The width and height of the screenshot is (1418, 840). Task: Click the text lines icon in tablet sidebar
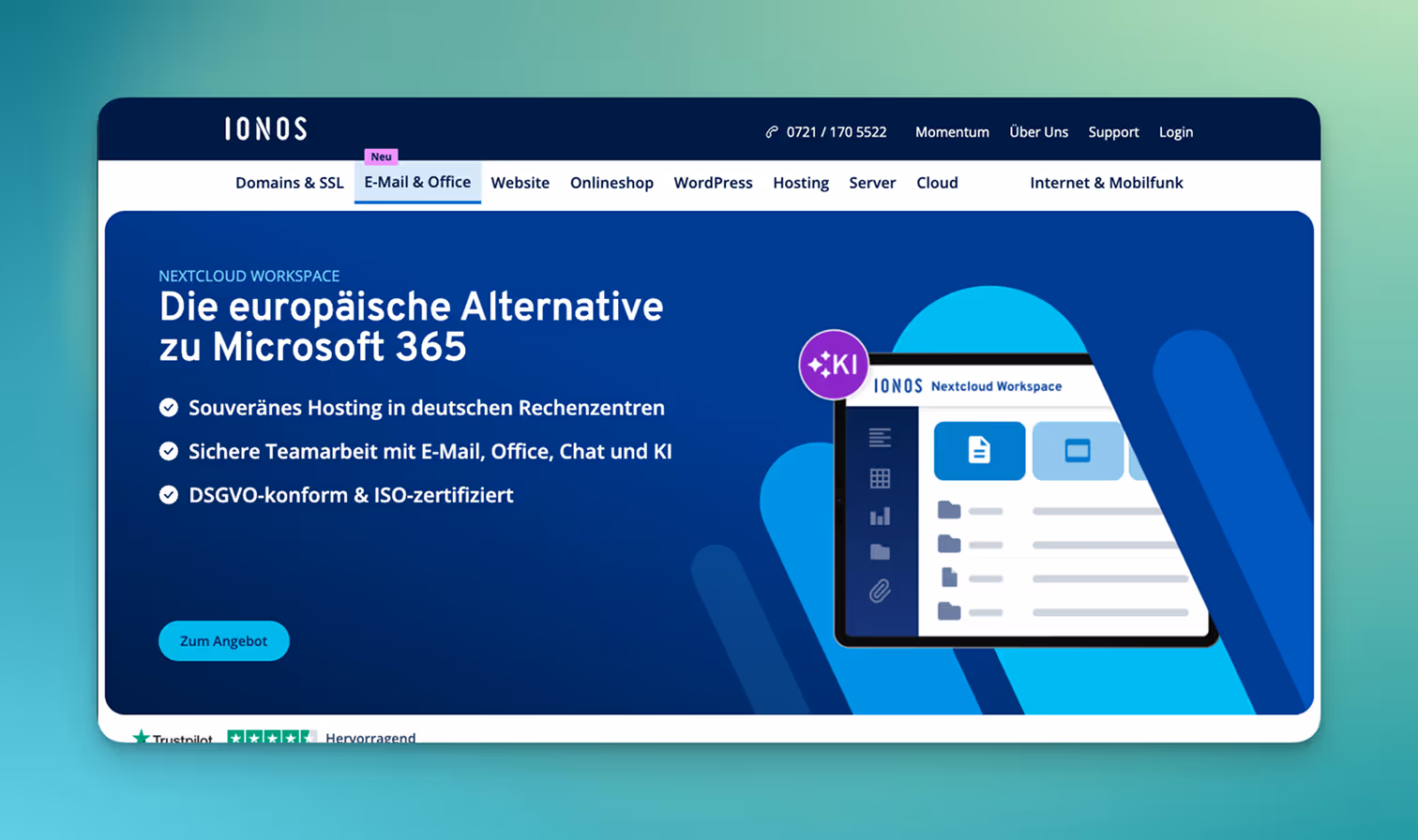point(880,437)
